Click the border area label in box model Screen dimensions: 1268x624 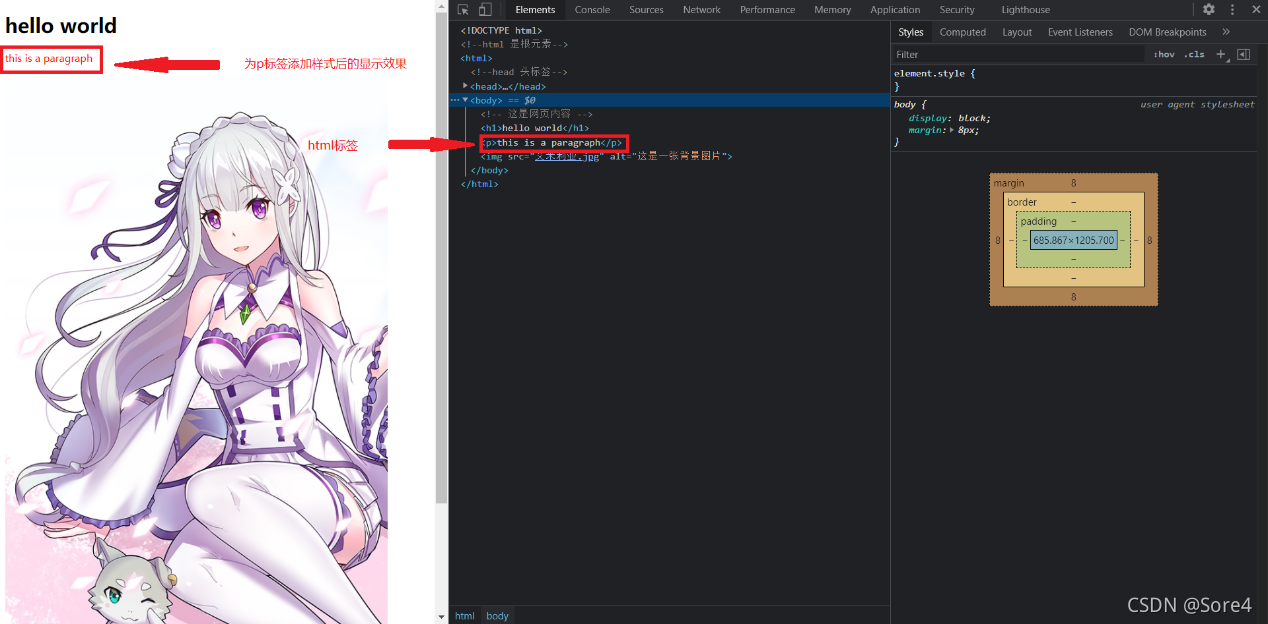click(1022, 202)
